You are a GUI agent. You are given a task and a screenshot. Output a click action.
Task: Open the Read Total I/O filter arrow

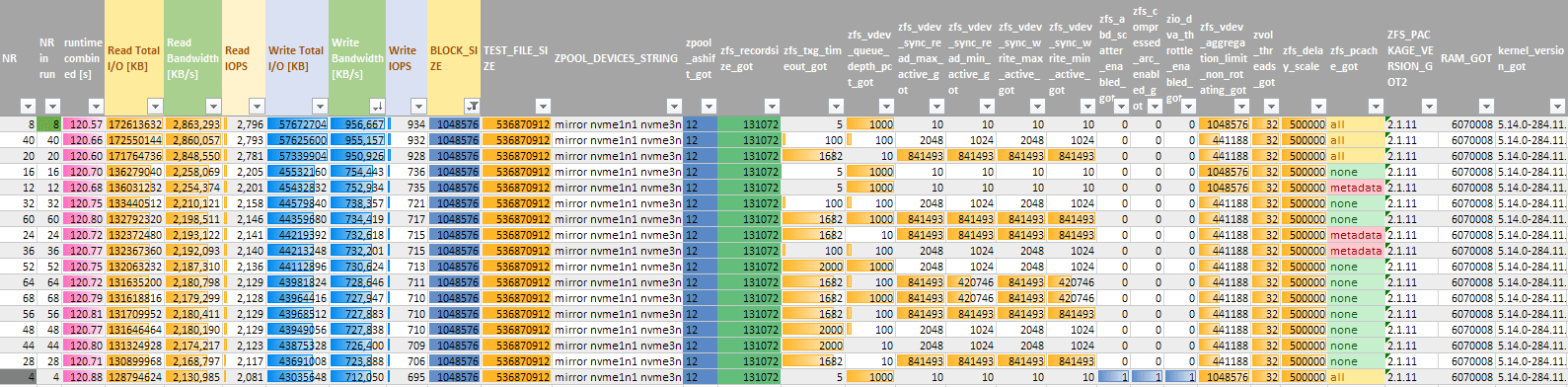click(155, 106)
